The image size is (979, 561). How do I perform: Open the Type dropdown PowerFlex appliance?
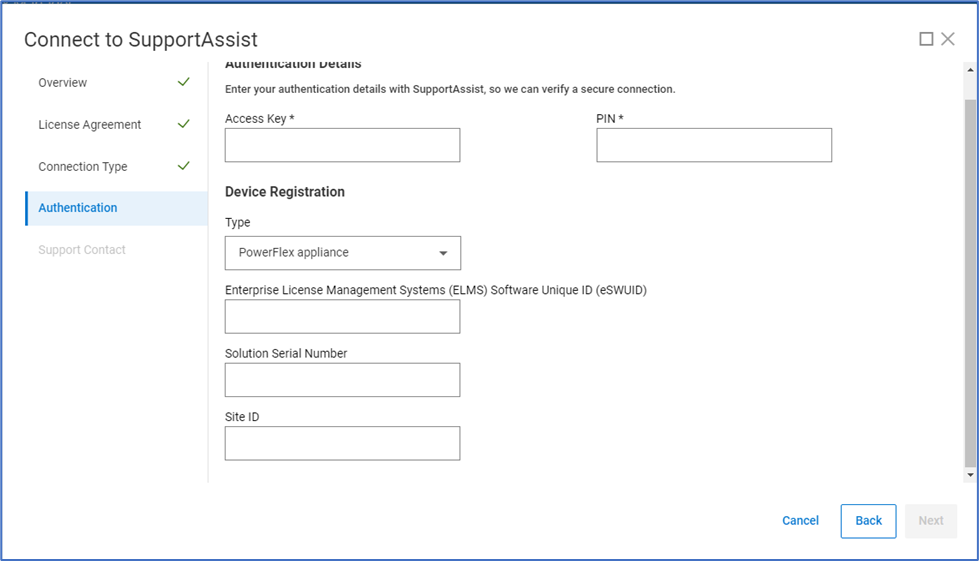point(343,253)
